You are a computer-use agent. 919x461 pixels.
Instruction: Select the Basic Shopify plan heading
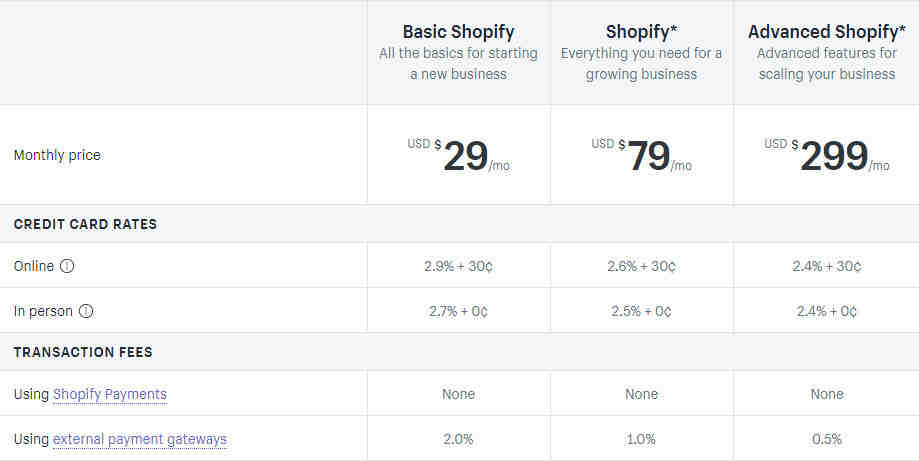[458, 32]
